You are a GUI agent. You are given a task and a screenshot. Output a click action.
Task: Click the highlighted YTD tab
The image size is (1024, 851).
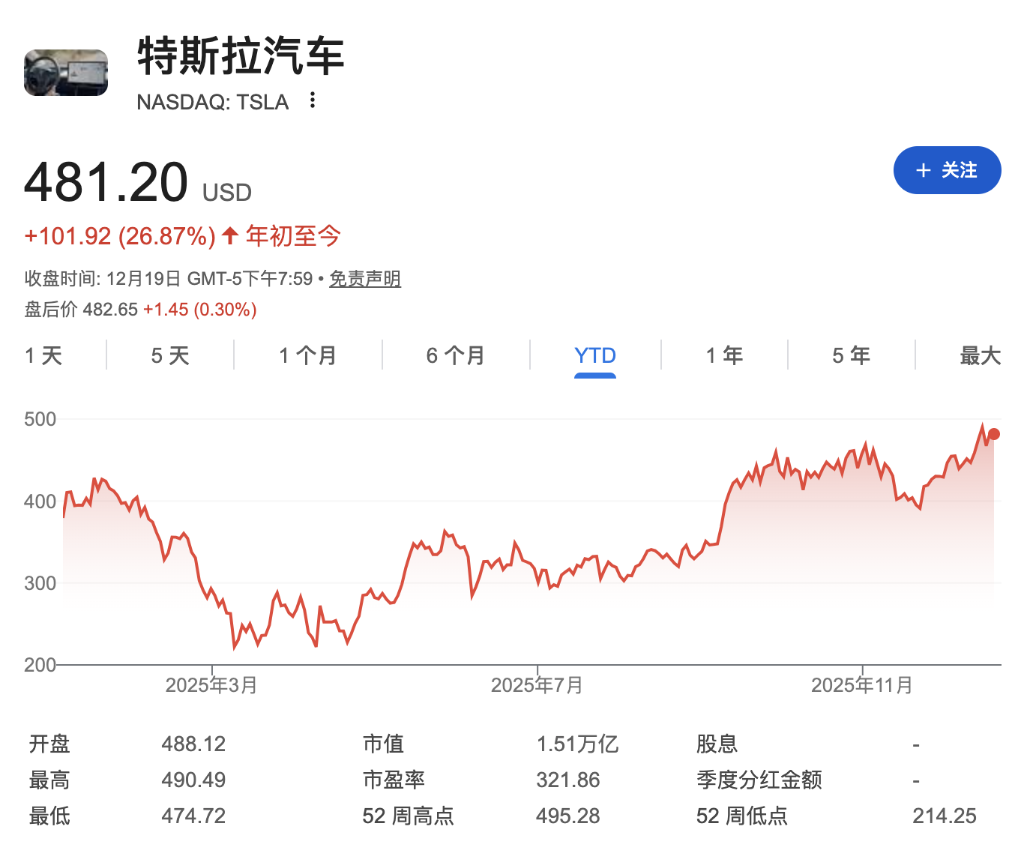(595, 355)
